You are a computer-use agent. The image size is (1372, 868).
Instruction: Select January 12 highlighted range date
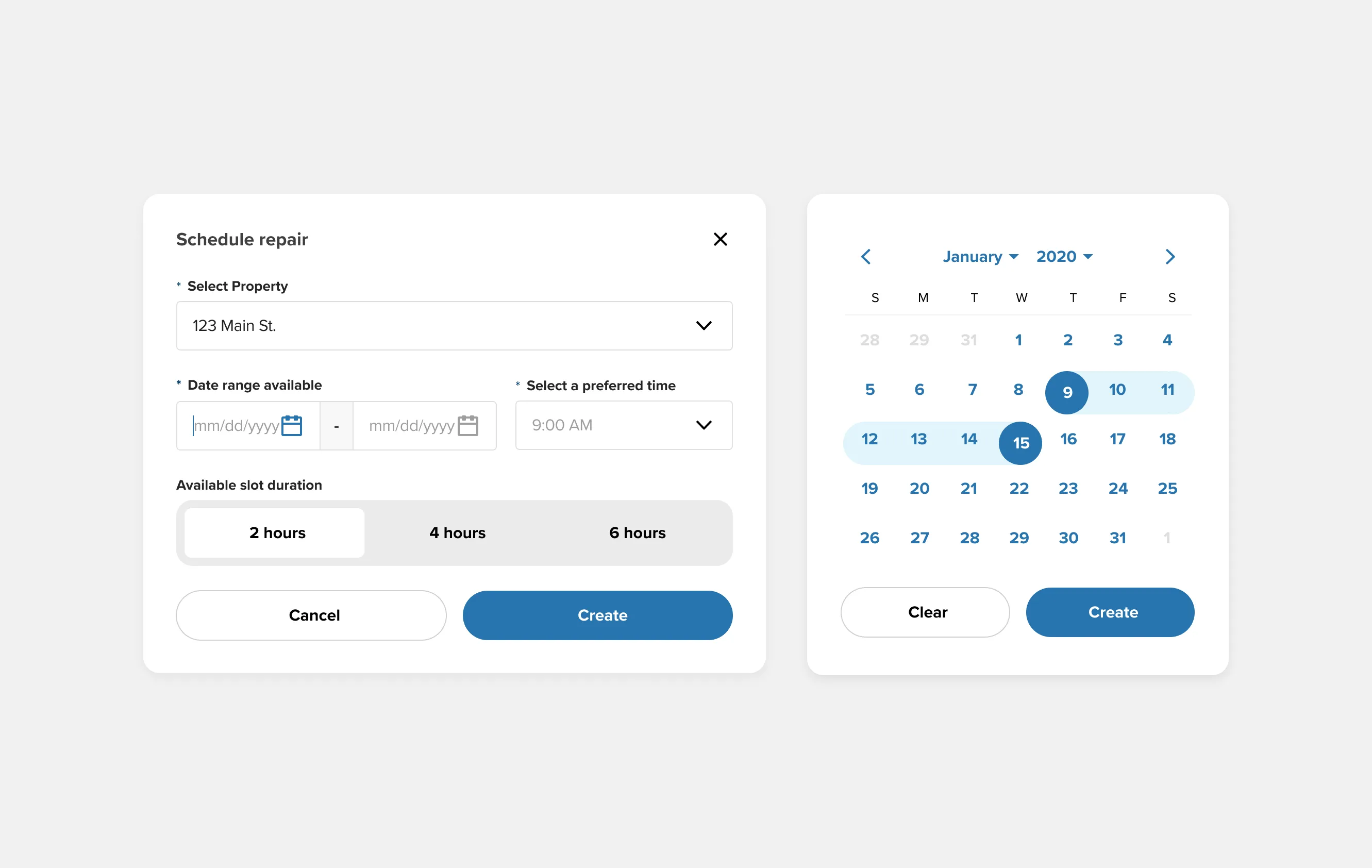[868, 438]
